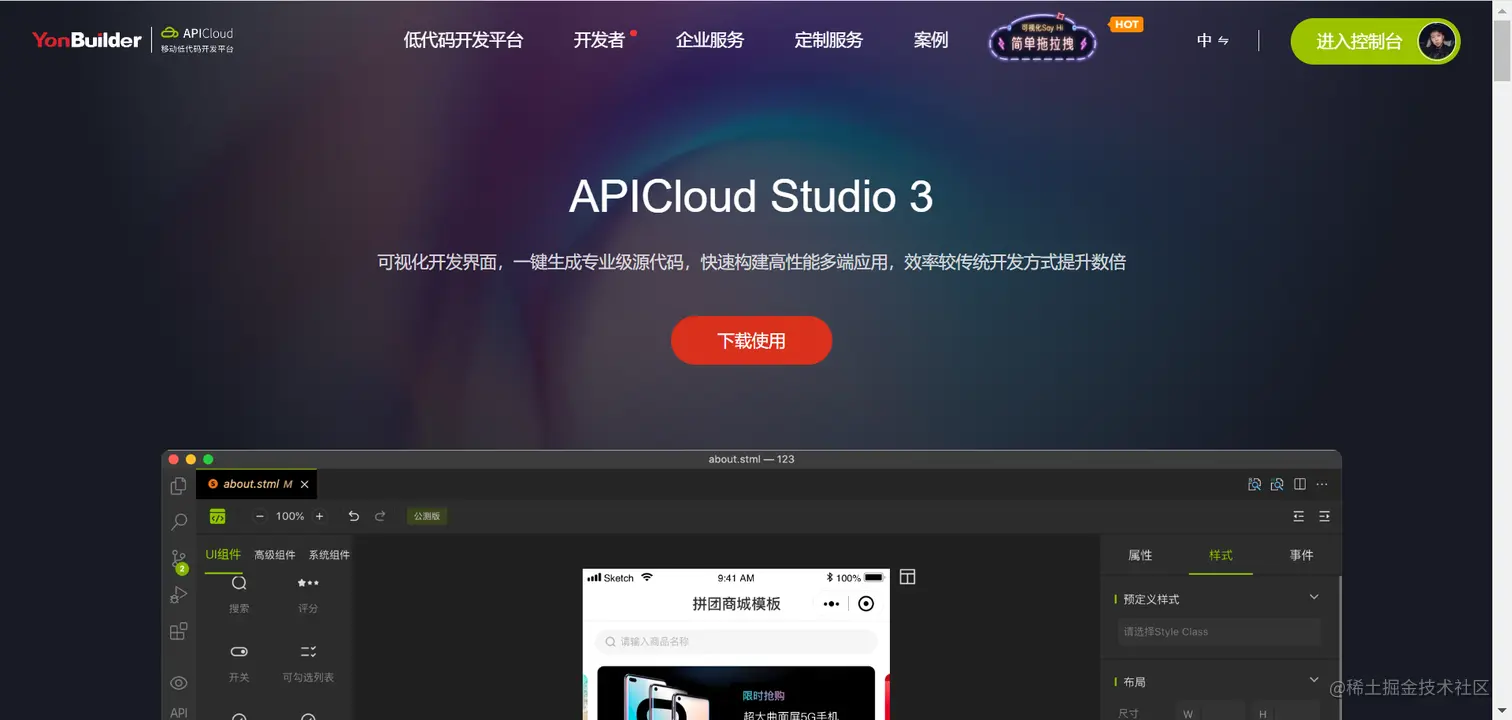Screen dimensions: 1512x720
Task: Click the 下载使用 download button
Action: [x=751, y=340]
